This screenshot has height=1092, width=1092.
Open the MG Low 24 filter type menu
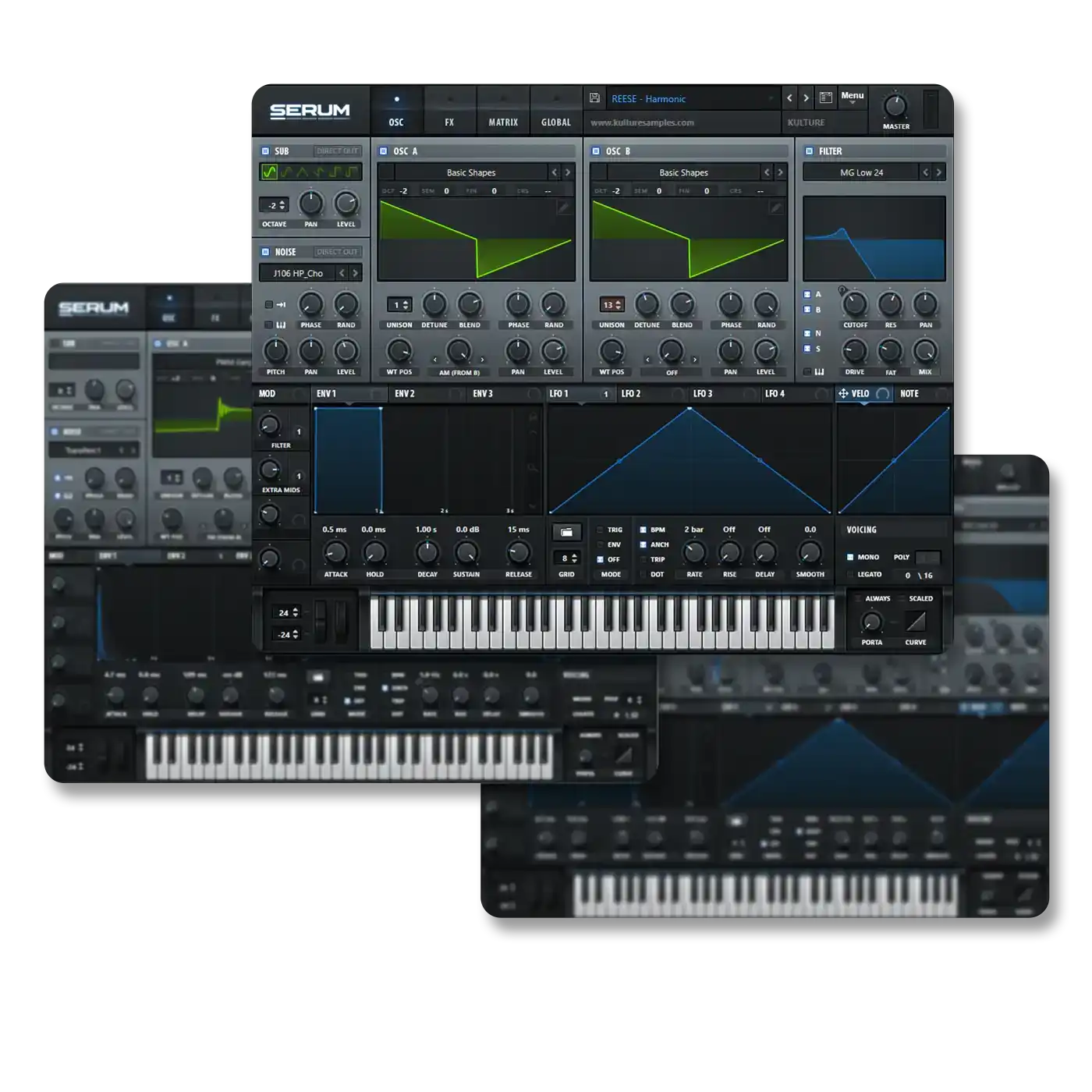coord(861,172)
